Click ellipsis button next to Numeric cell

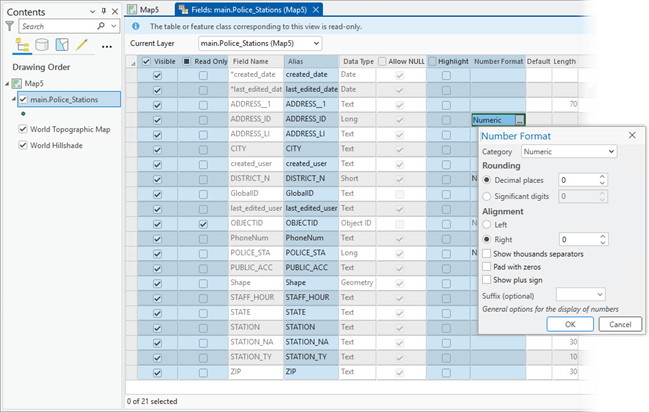(x=520, y=120)
